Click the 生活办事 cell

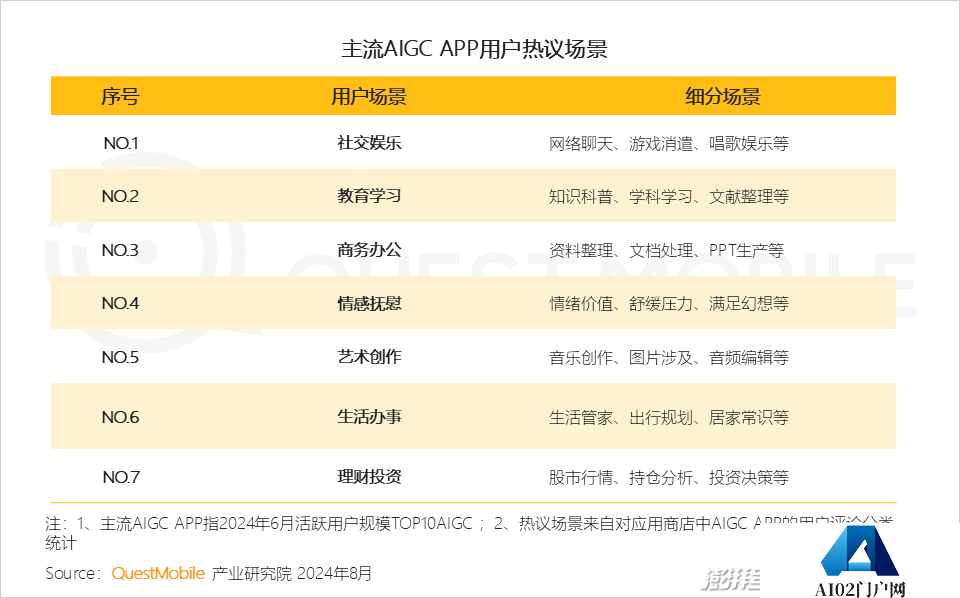click(369, 417)
